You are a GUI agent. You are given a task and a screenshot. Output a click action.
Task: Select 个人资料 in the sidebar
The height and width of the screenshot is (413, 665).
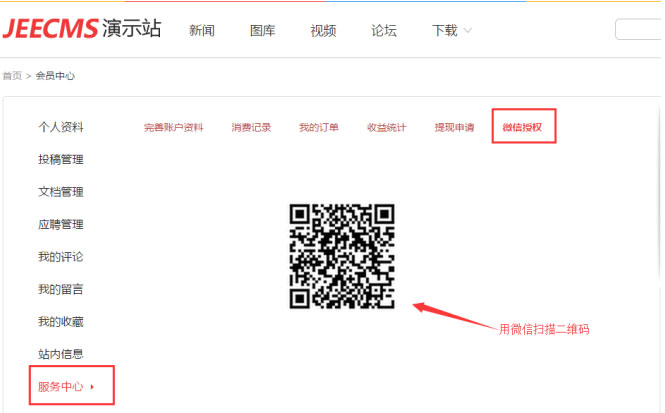61,127
